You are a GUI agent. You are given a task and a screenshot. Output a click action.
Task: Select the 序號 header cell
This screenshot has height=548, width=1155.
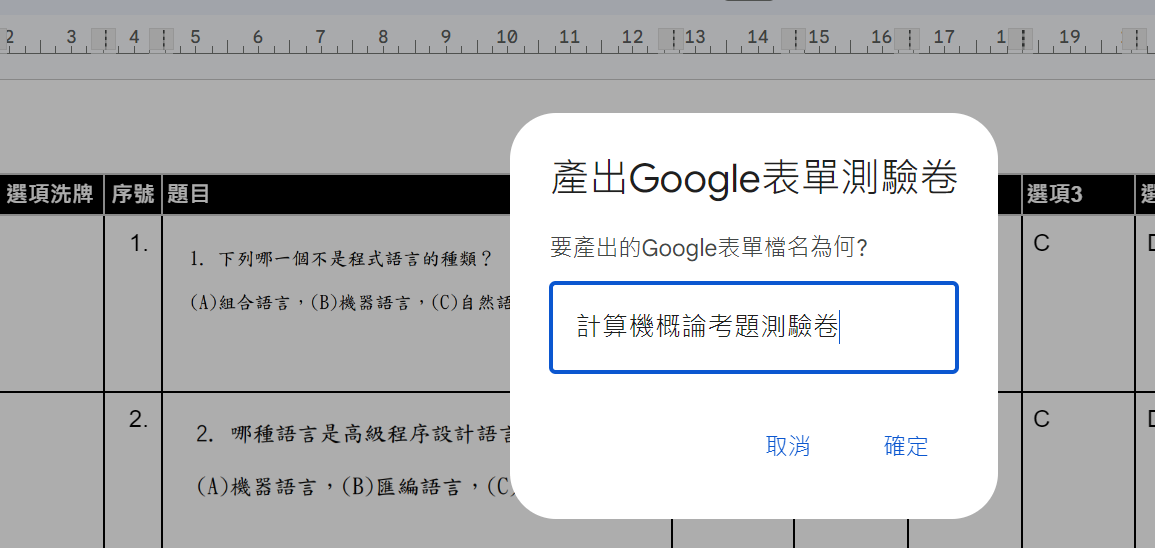(132, 195)
